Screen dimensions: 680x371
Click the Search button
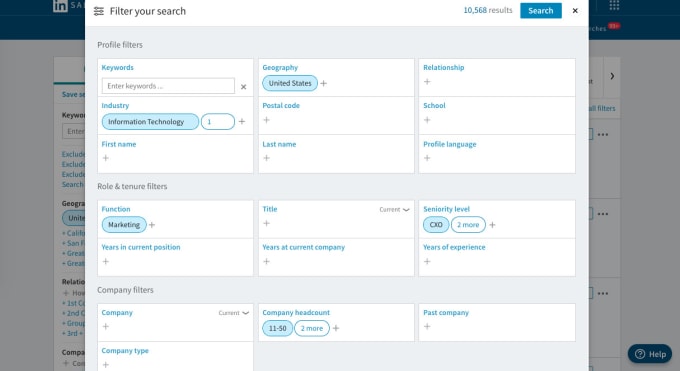(x=540, y=11)
